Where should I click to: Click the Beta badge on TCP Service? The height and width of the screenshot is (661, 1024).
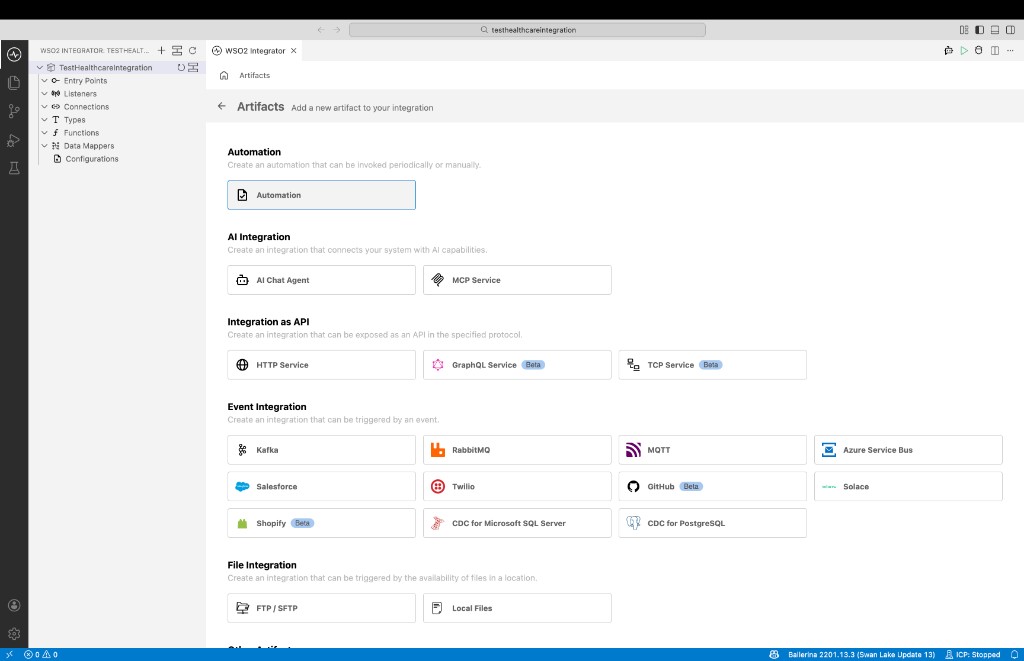click(711, 364)
